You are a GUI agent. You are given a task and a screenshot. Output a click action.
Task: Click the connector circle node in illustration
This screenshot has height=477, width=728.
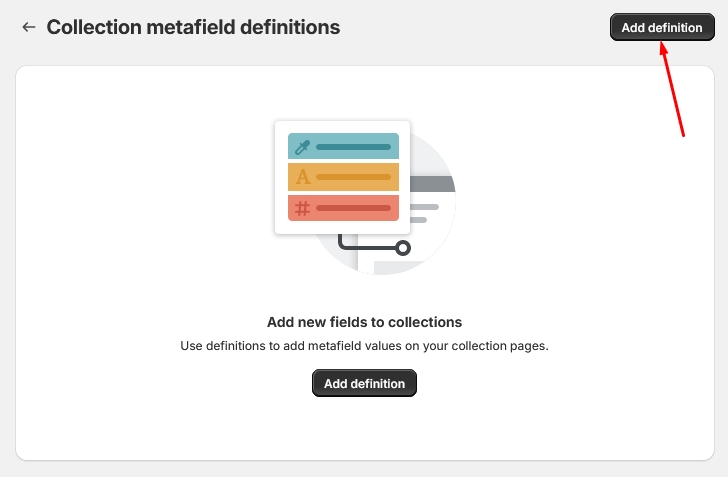point(402,247)
